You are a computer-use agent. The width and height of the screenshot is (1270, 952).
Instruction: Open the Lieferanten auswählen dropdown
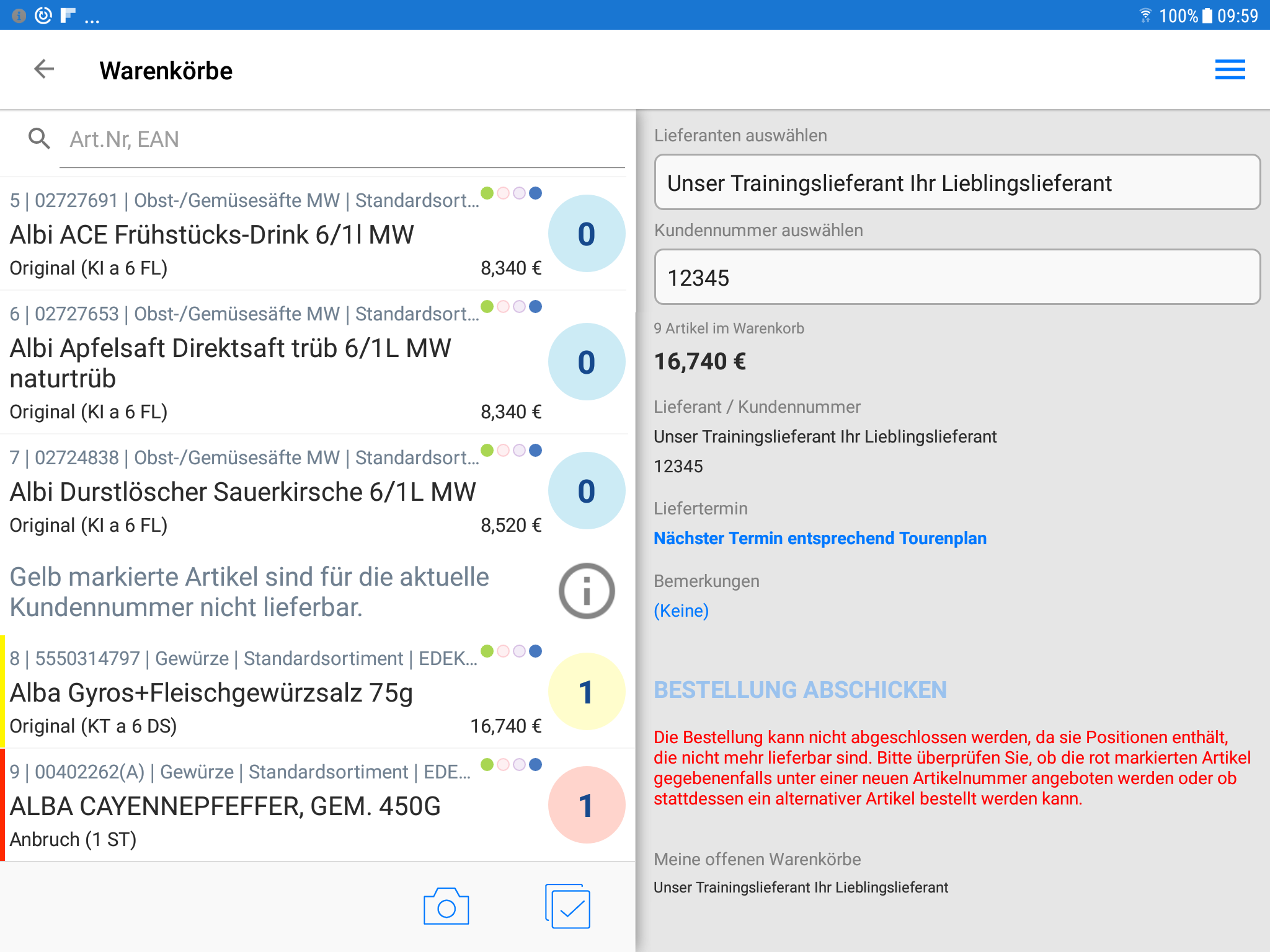point(957,183)
